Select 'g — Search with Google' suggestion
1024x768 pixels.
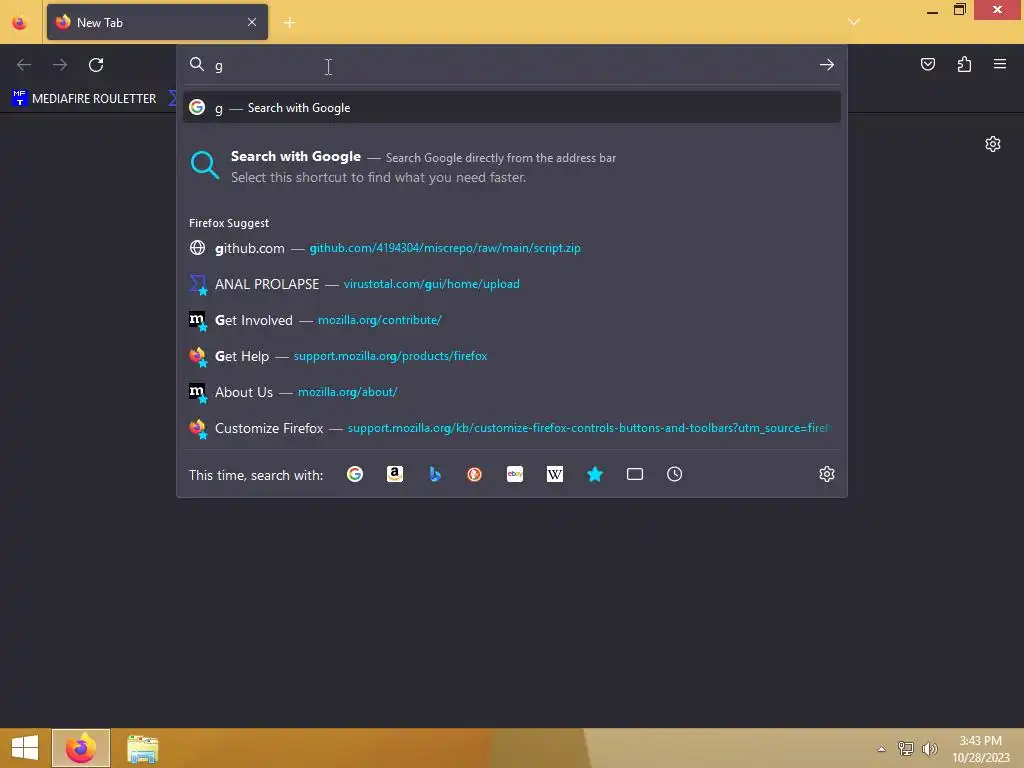[x=512, y=108]
